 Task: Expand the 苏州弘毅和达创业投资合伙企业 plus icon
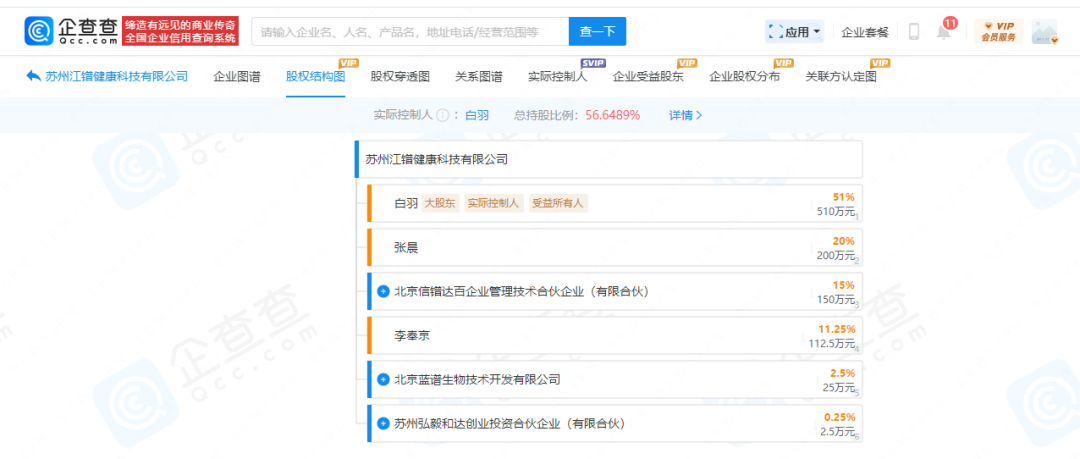[384, 423]
